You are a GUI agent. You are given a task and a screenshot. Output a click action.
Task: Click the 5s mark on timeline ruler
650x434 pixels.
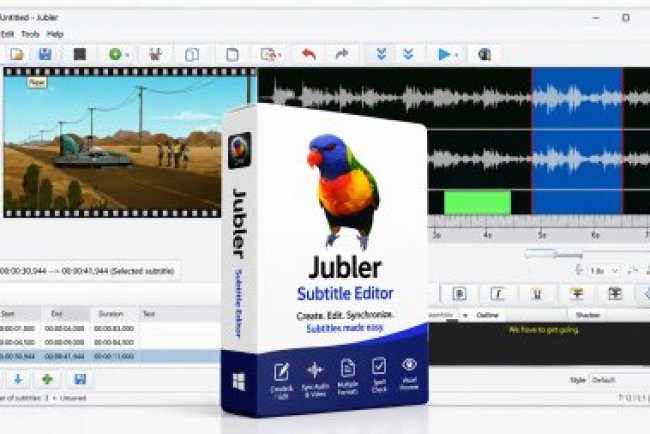pos(542,235)
